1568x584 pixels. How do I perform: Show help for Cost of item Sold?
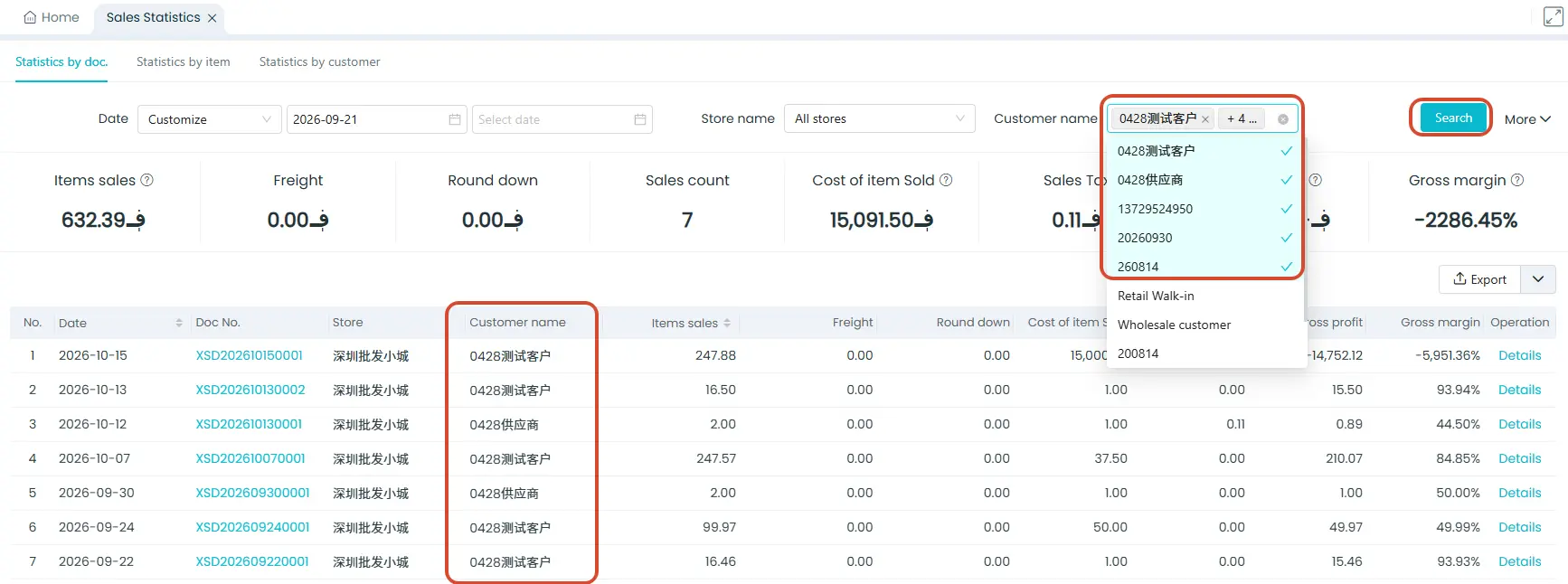pyautogui.click(x=946, y=180)
